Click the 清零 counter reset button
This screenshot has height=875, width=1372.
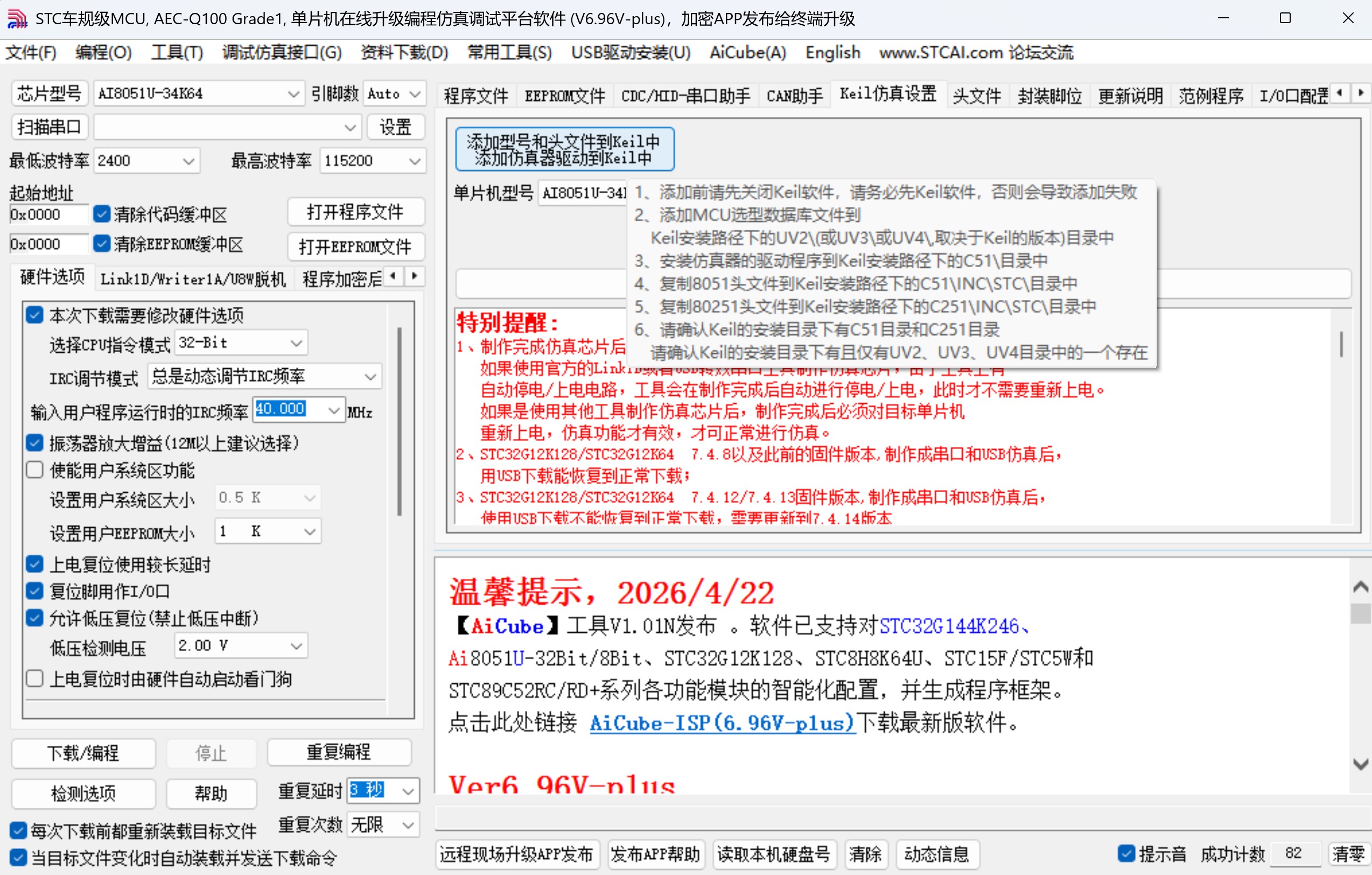point(1349,853)
